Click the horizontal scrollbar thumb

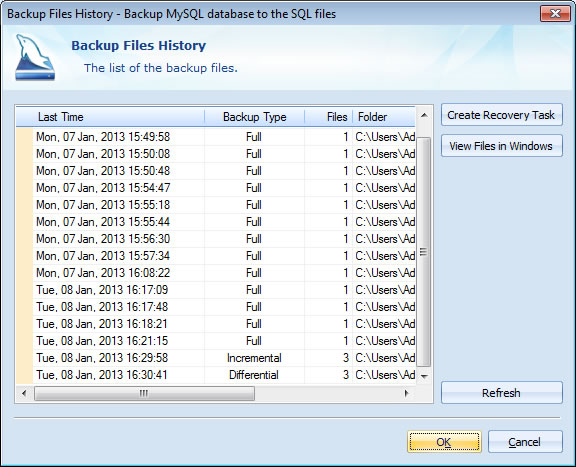point(144,393)
